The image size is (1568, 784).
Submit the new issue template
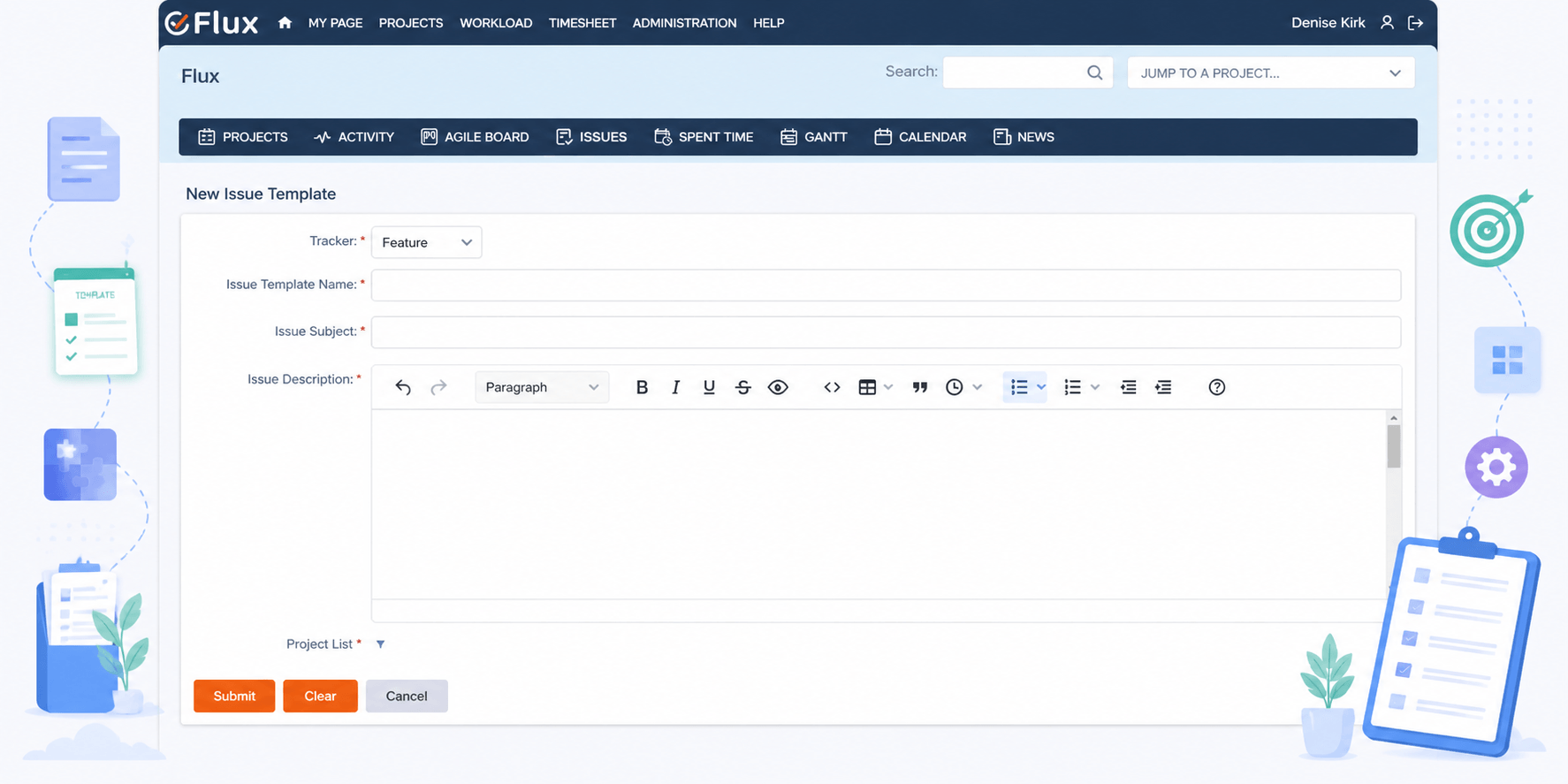click(234, 696)
